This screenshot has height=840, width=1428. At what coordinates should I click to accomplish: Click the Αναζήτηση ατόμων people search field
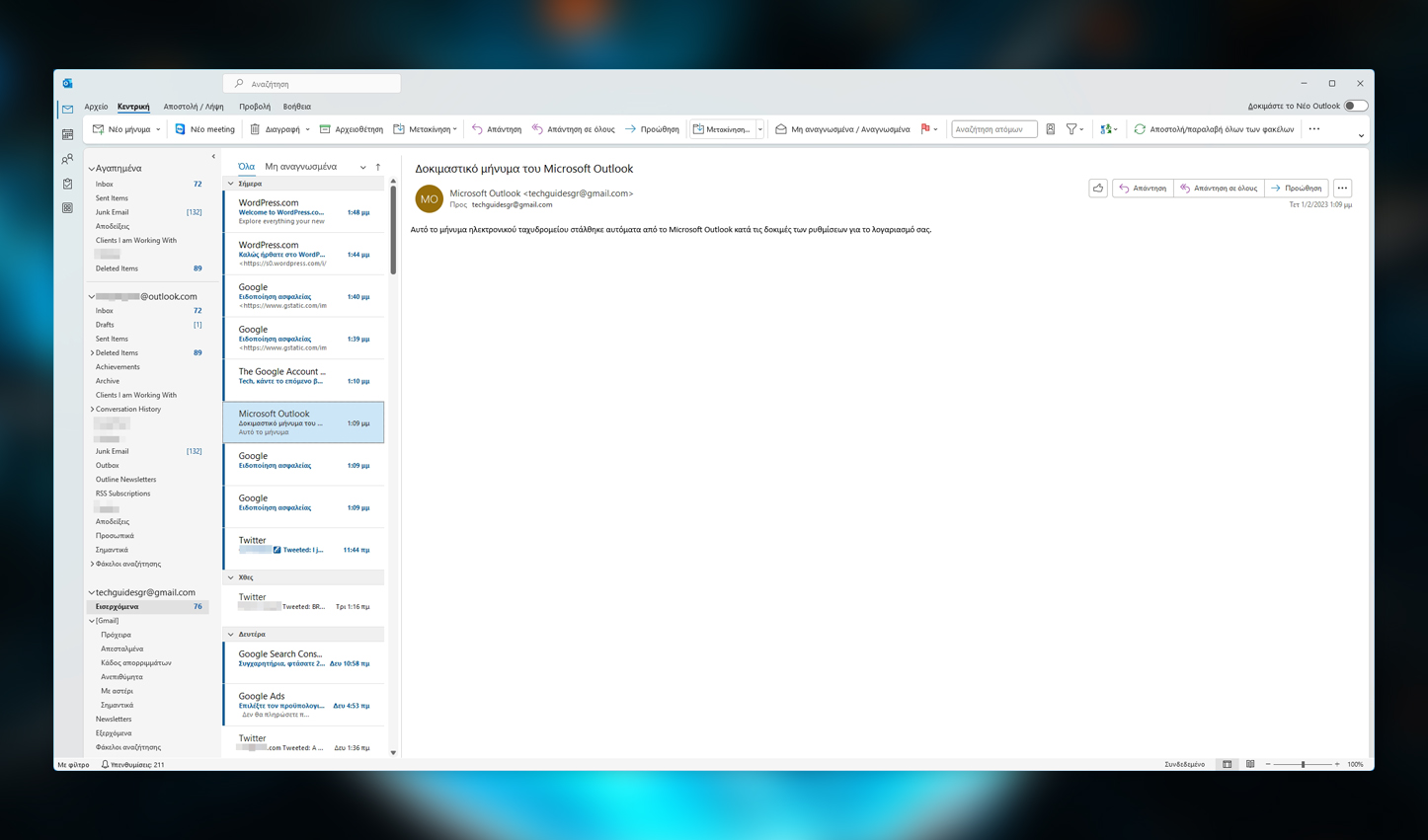pyautogui.click(x=993, y=129)
